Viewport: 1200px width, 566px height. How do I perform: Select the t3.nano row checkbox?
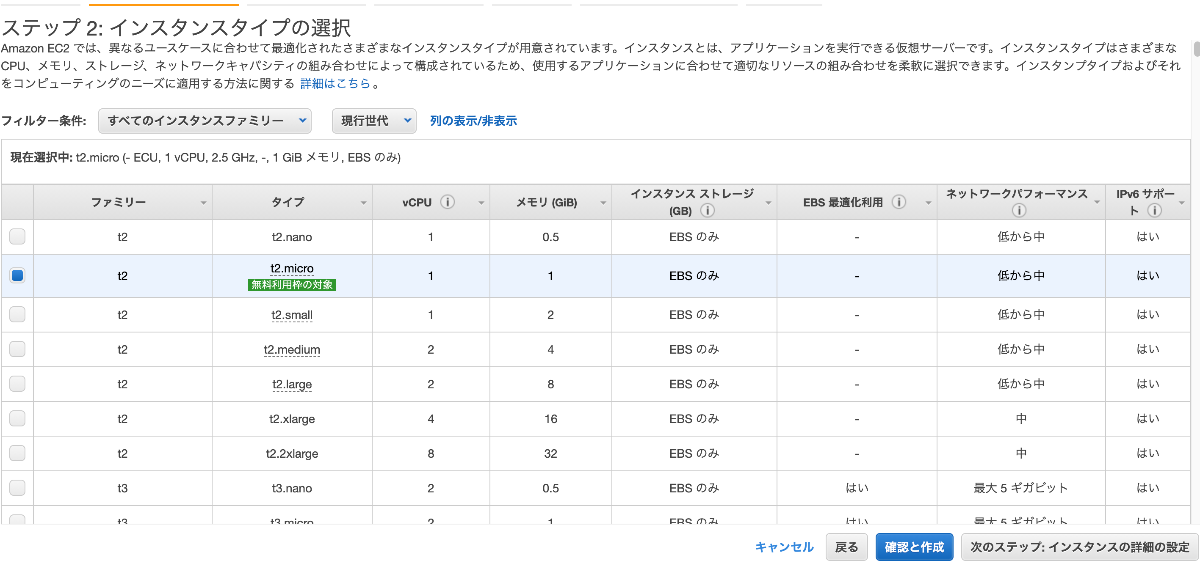17,488
